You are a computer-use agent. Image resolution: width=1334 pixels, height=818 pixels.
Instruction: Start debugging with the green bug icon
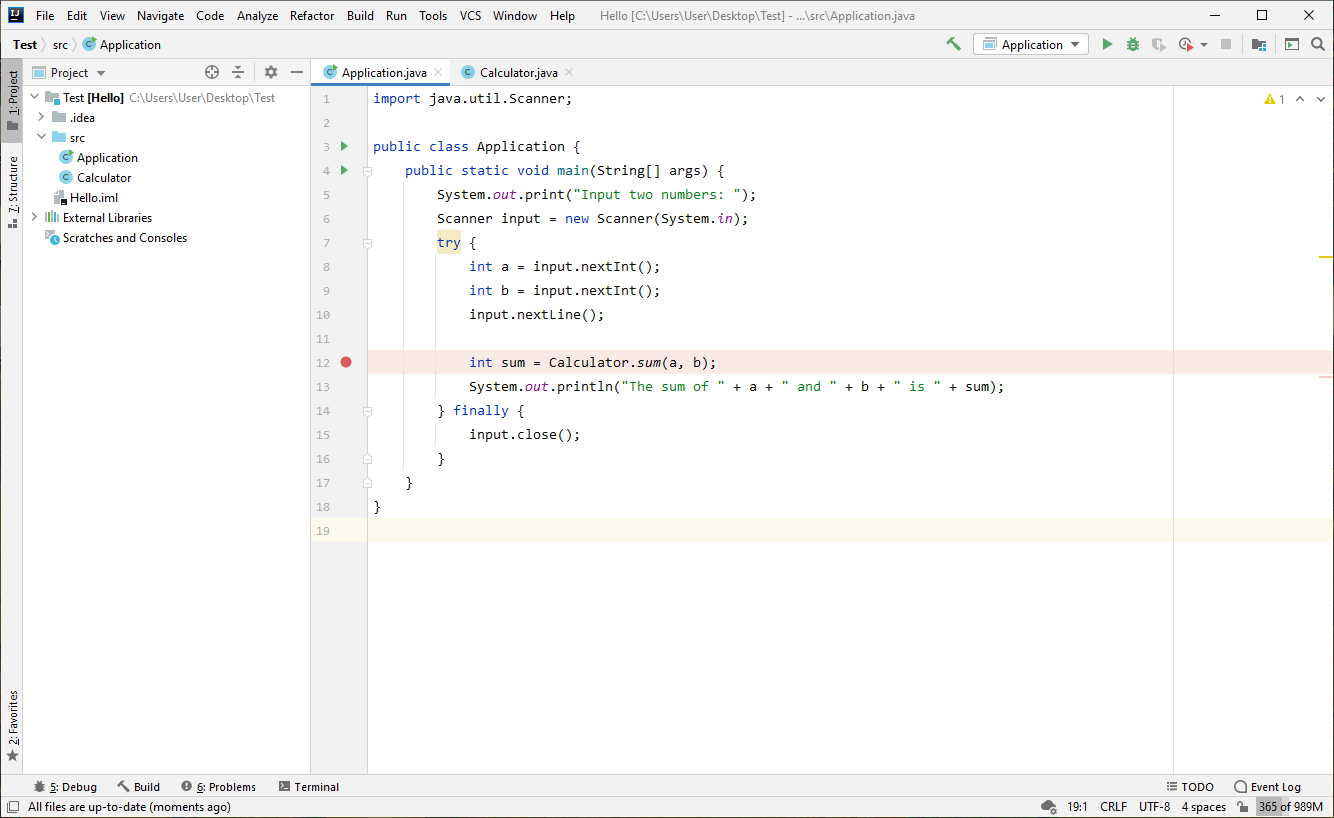coord(1133,44)
